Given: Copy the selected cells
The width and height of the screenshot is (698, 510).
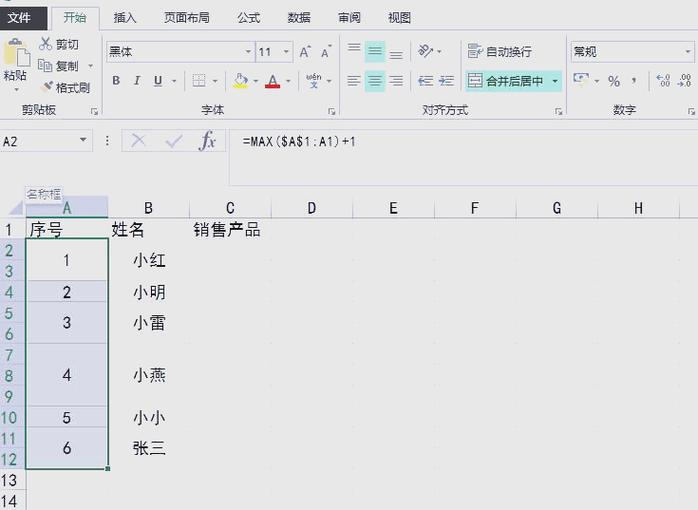Looking at the screenshot, I should [58, 66].
